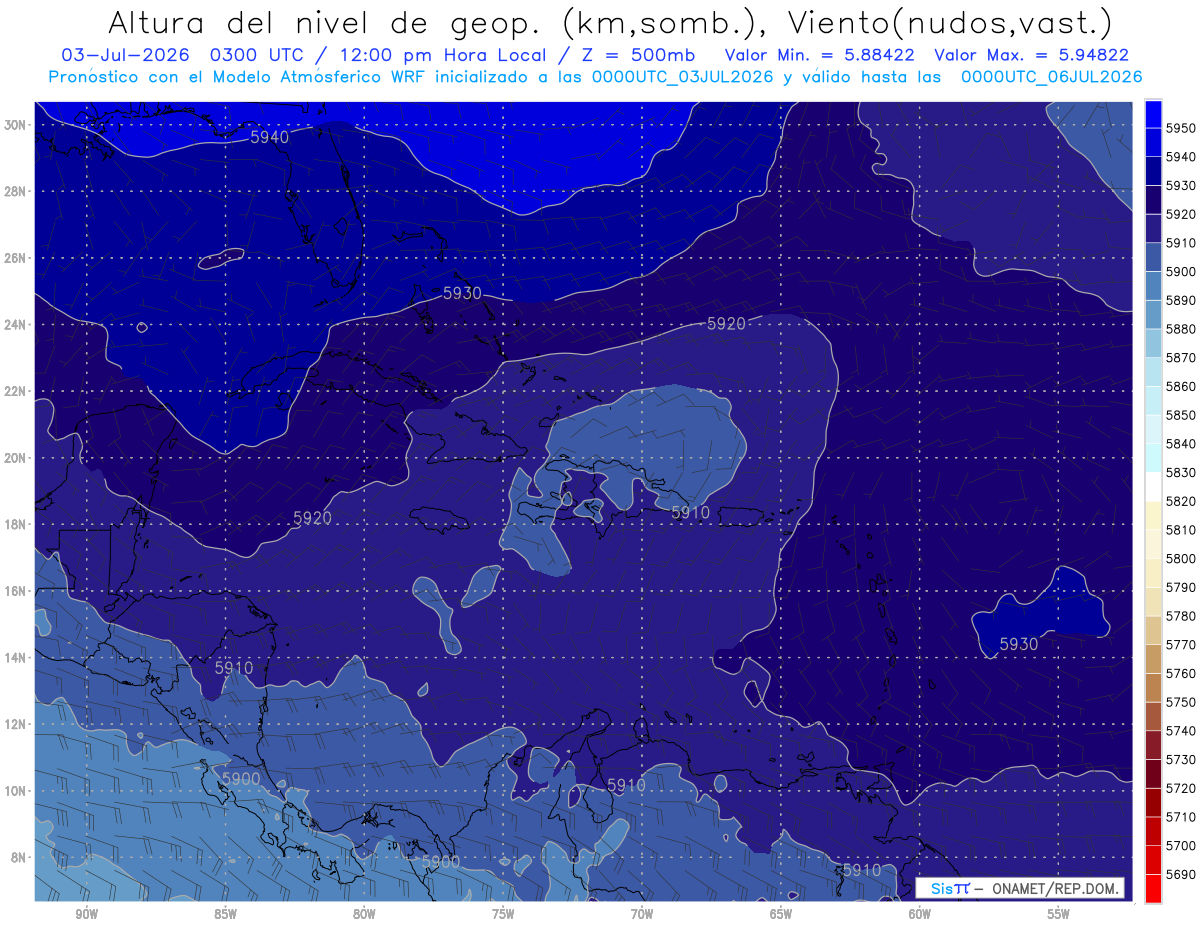Click the 5910 contour label just south of Hispaniola
Screen dimensions: 1200x927
pyautogui.click(x=690, y=512)
